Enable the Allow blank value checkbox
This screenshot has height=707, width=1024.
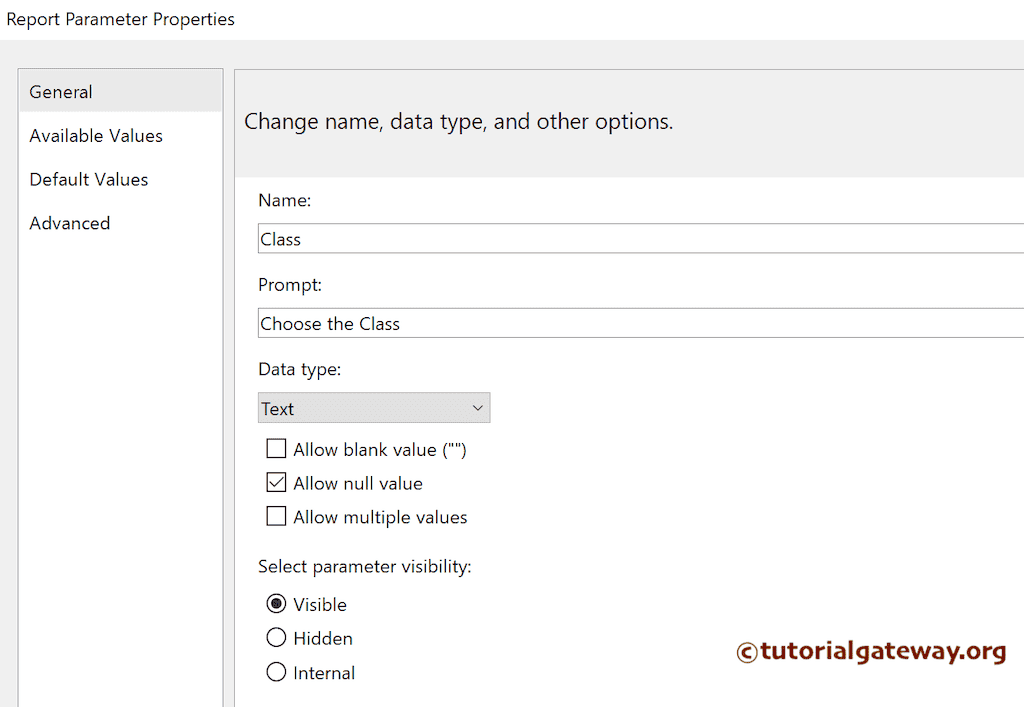tap(276, 448)
